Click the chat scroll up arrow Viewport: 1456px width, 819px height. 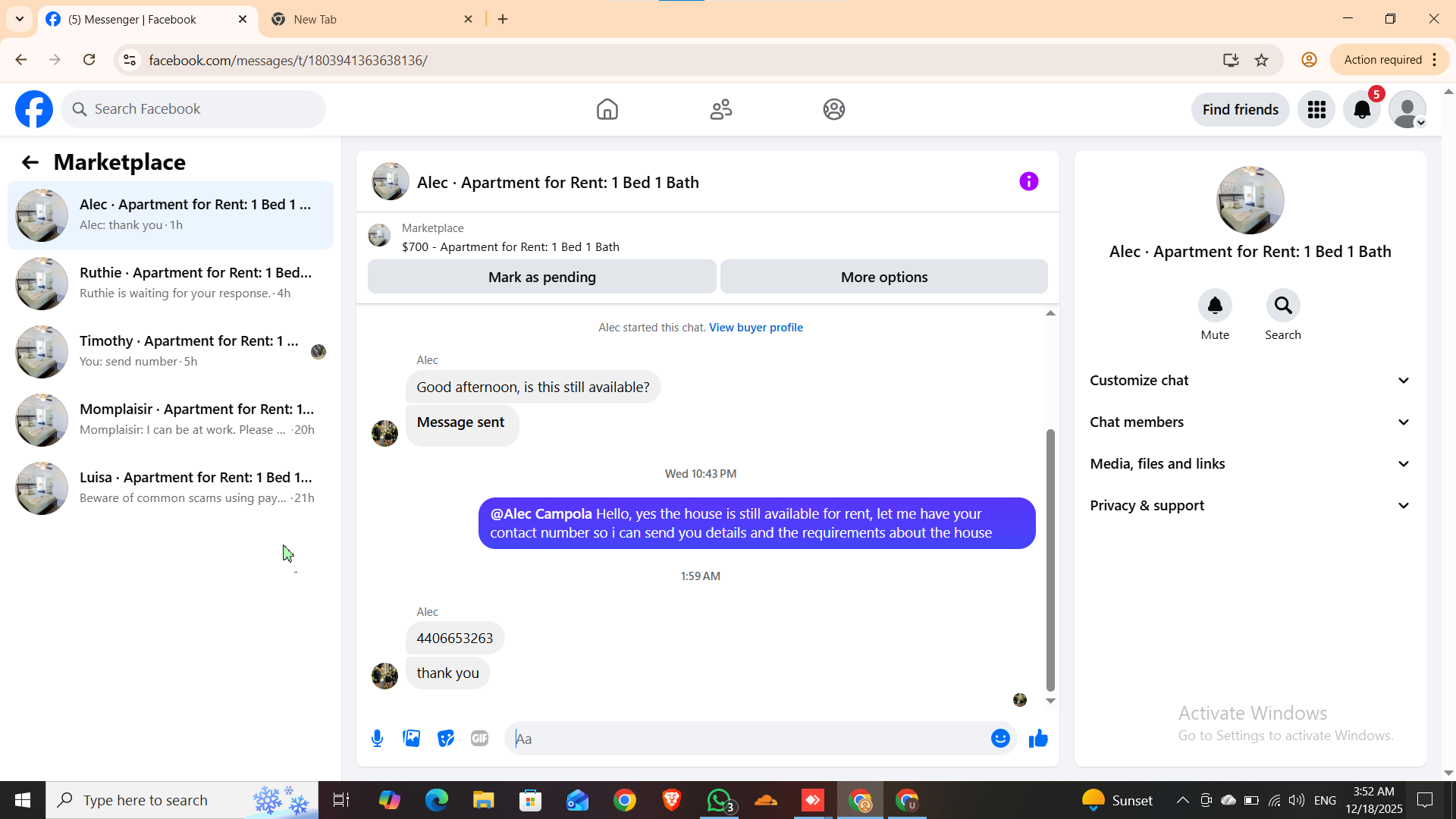point(1050,313)
